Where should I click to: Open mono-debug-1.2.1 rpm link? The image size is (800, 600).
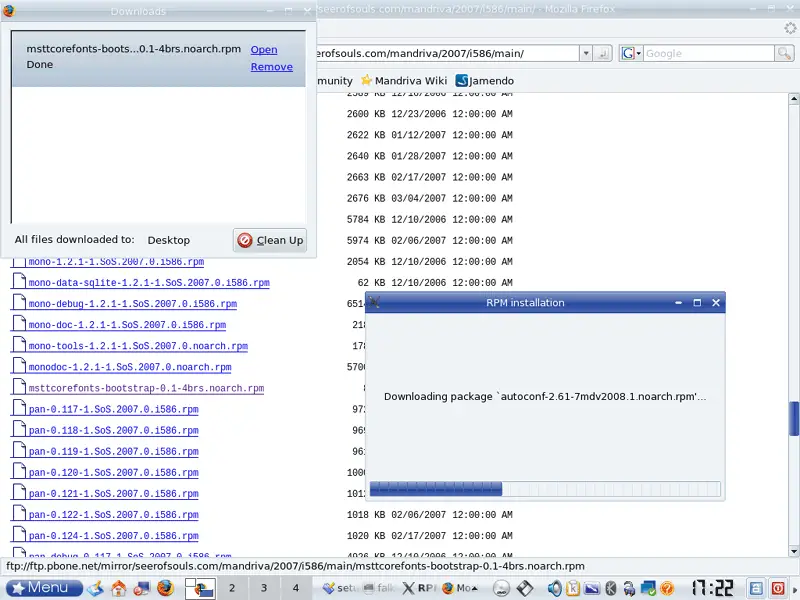(x=133, y=304)
